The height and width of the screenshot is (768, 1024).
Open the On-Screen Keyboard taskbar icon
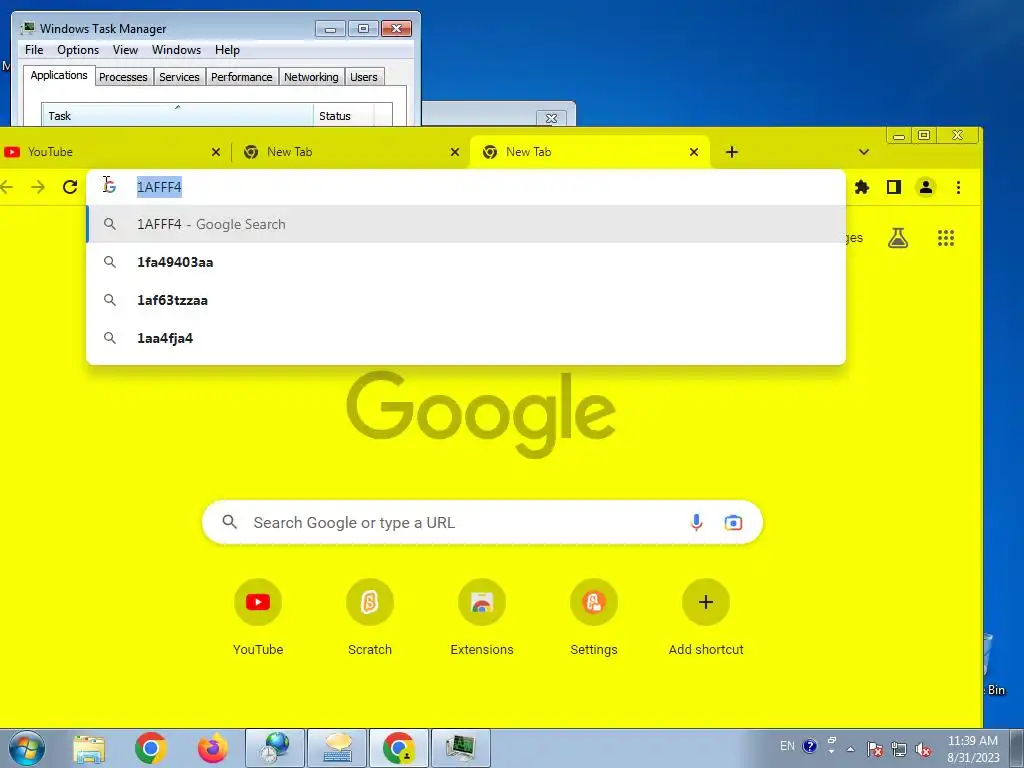point(337,748)
